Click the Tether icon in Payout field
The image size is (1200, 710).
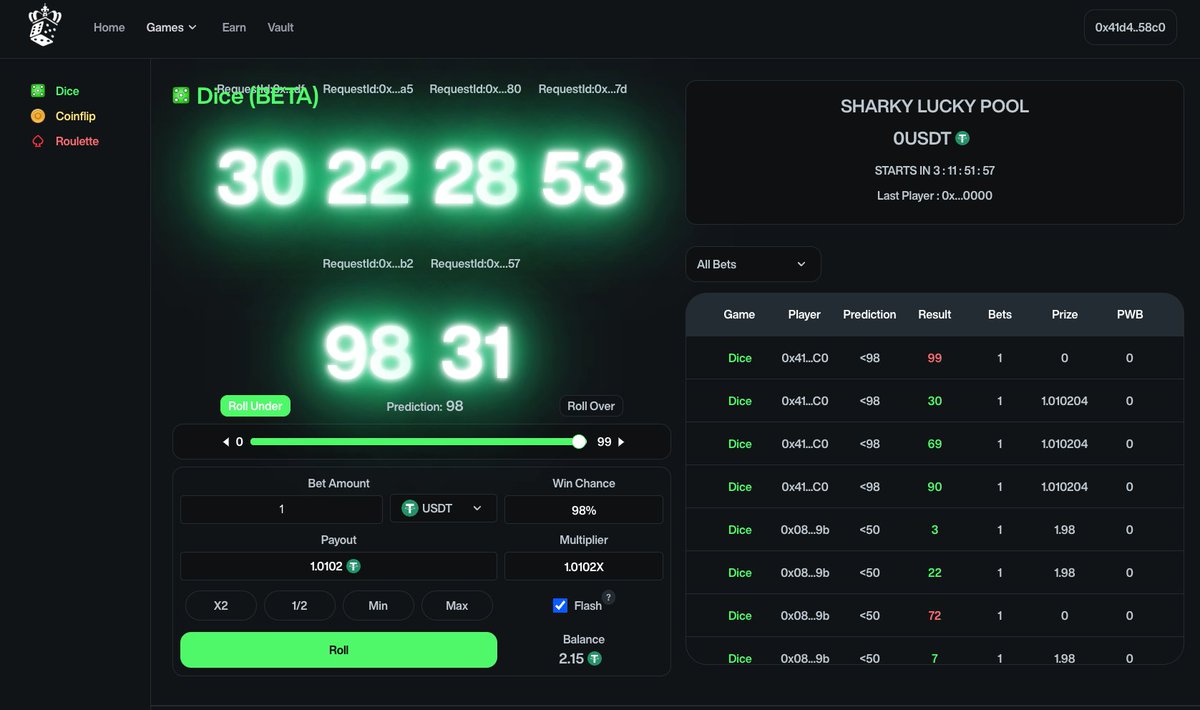pyautogui.click(x=354, y=566)
